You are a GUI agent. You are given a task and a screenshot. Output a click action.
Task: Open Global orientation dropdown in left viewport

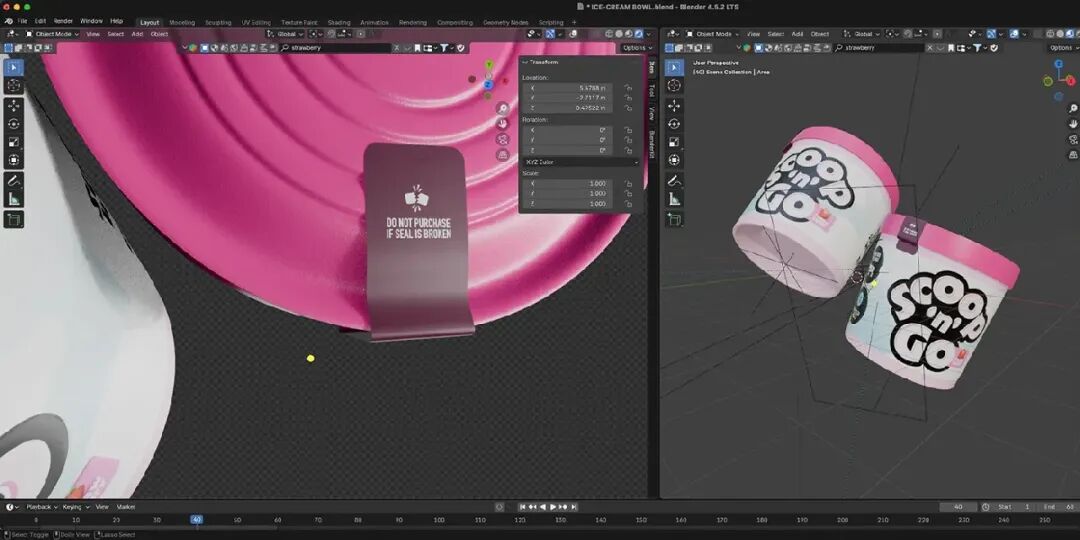click(x=285, y=34)
